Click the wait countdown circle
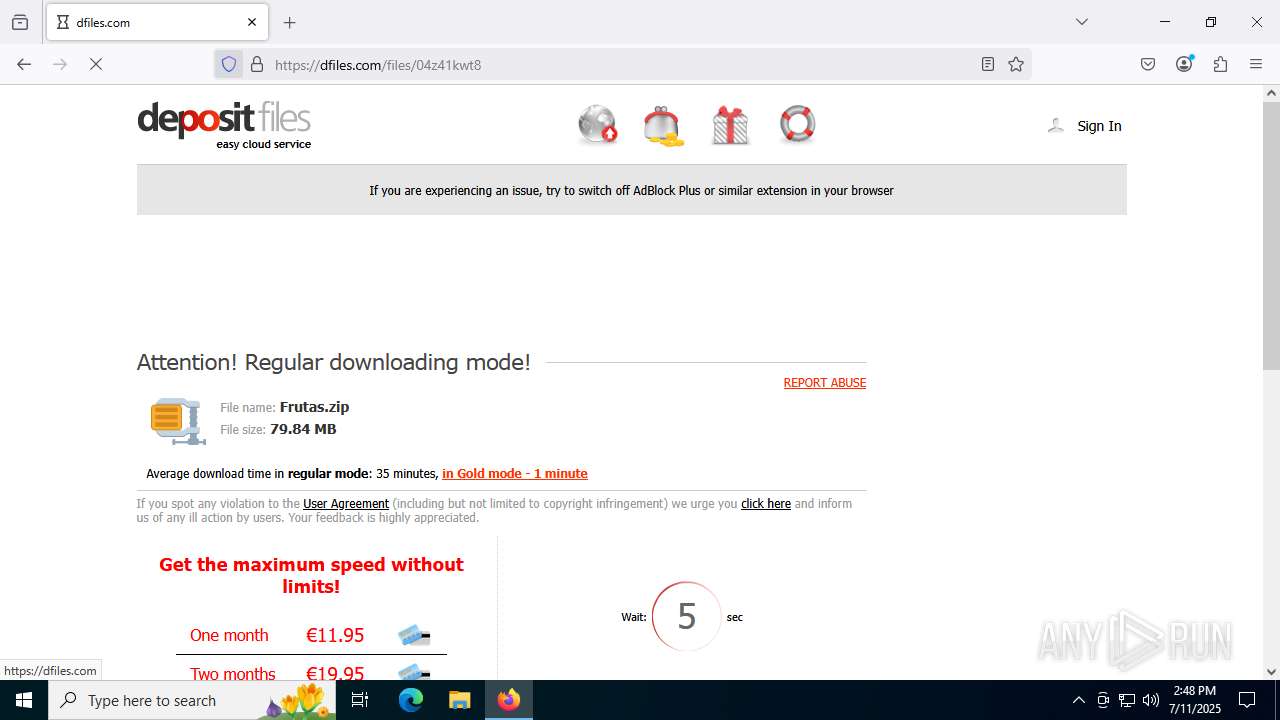The height and width of the screenshot is (720, 1280). tap(686, 616)
